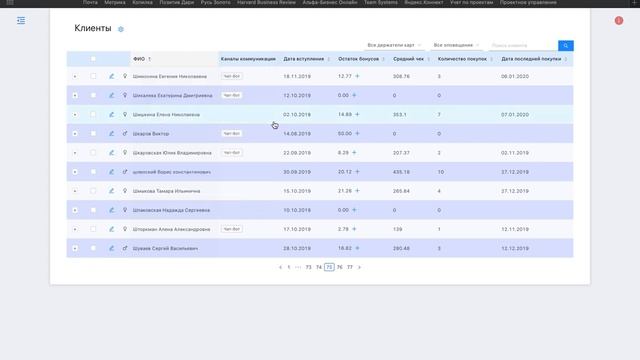Click the blue search magnifier button
This screenshot has height=360, width=640.
coord(565,46)
